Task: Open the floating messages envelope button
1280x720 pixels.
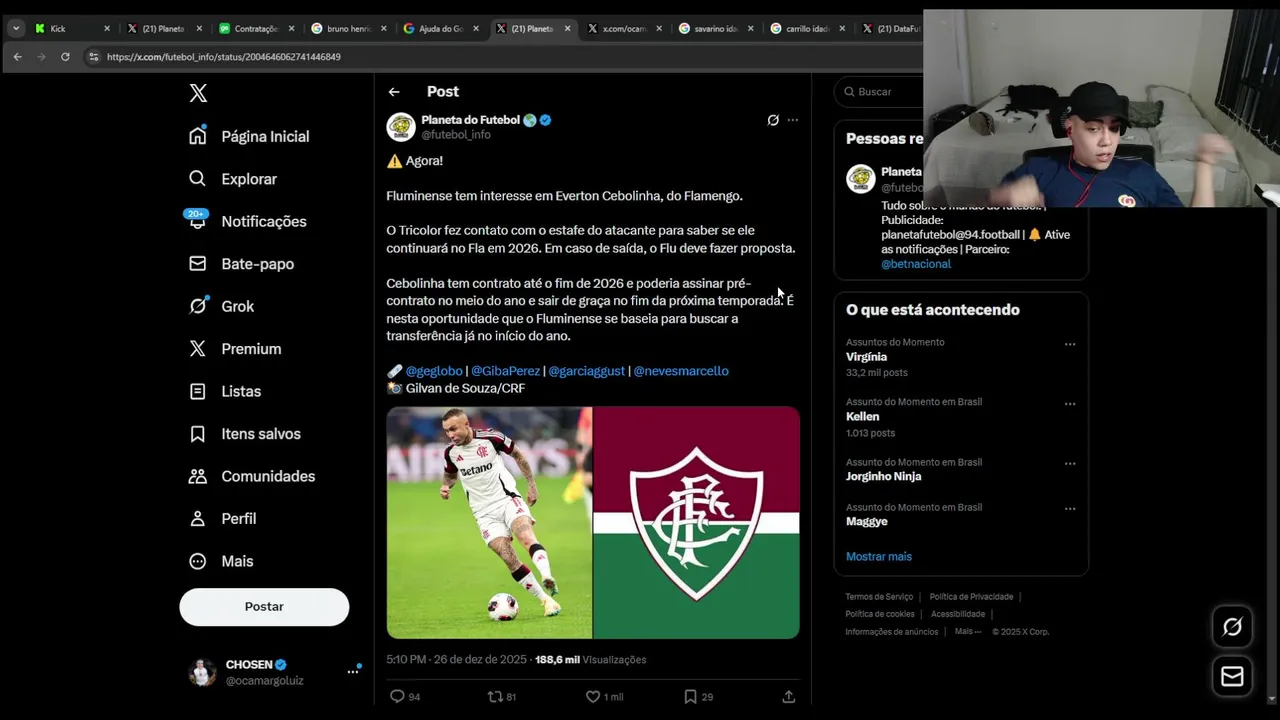Action: (x=1232, y=677)
